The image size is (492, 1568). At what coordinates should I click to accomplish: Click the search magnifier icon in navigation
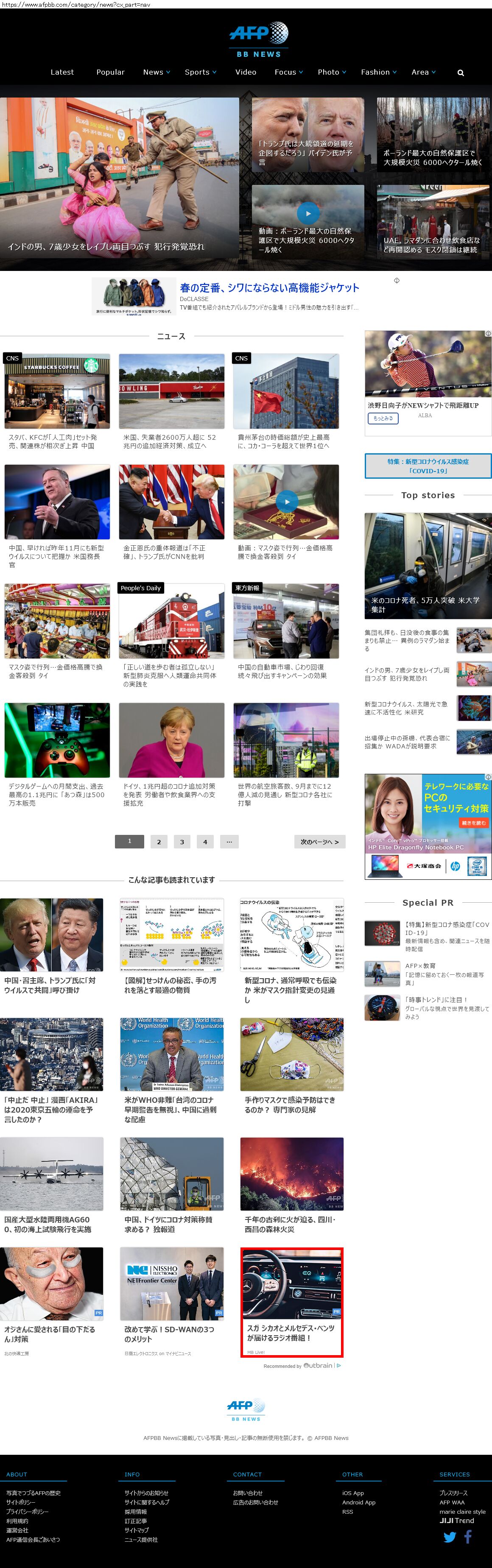pos(460,73)
